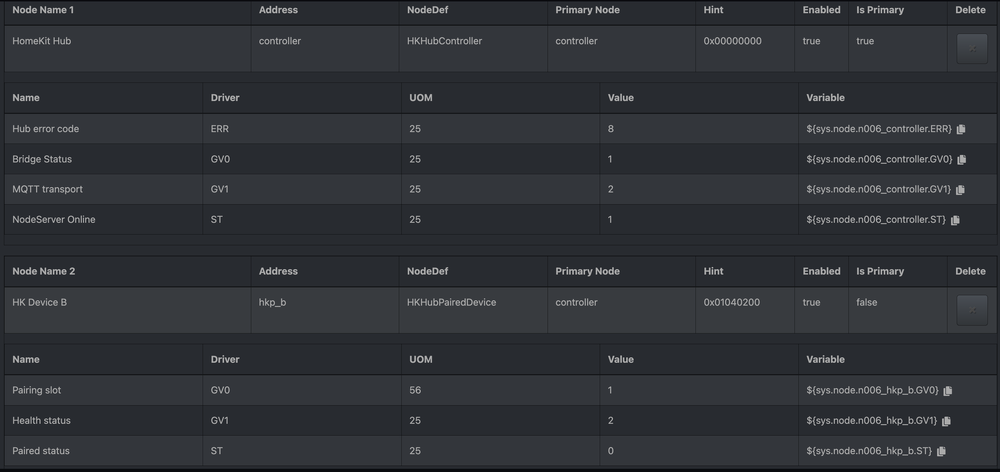Copy the NodeServer Online ST variable

pos(955,220)
